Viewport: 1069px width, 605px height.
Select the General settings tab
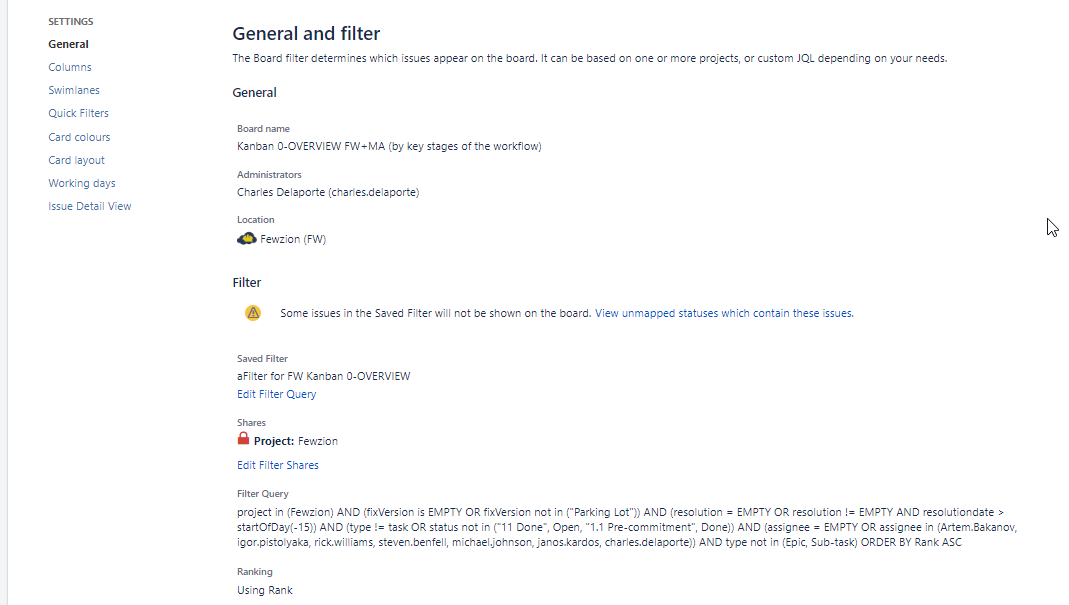click(x=68, y=43)
